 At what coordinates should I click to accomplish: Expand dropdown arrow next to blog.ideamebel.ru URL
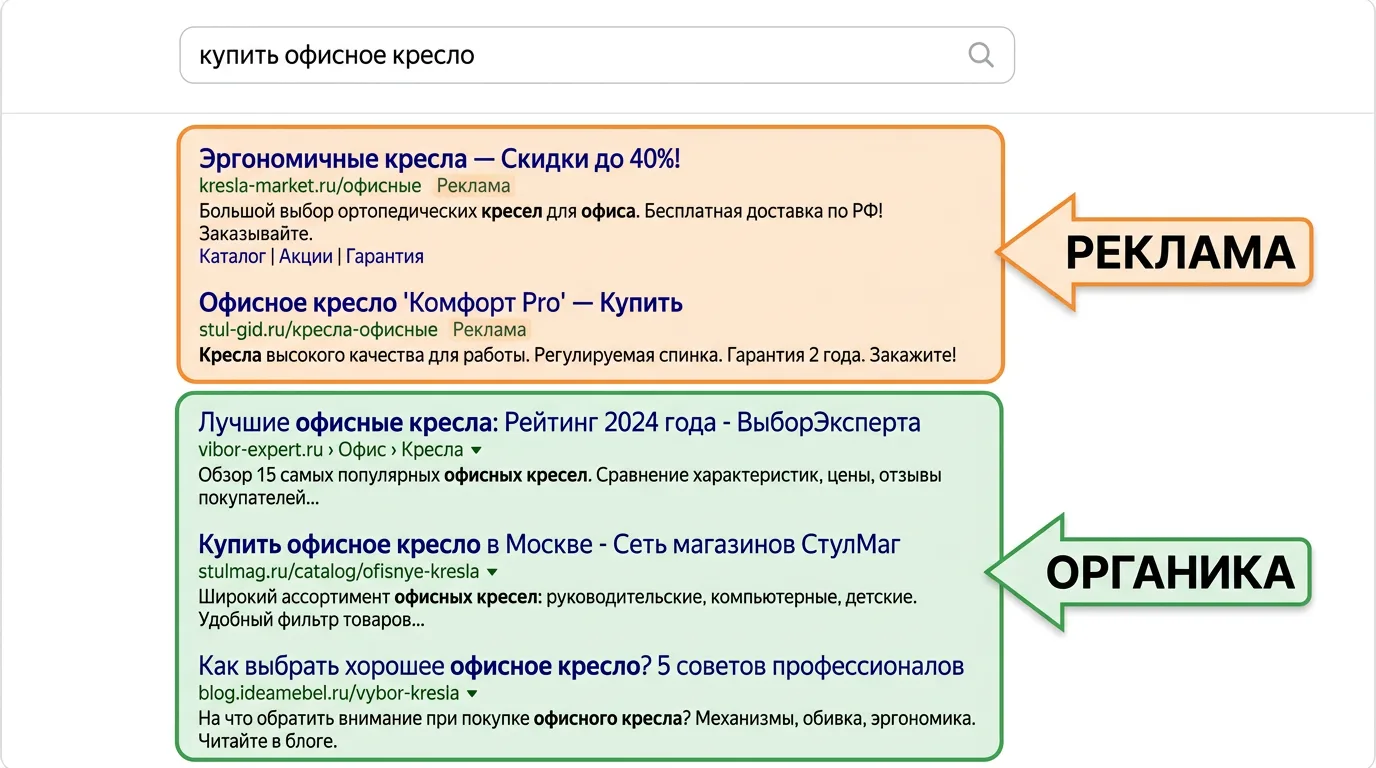click(x=472, y=693)
